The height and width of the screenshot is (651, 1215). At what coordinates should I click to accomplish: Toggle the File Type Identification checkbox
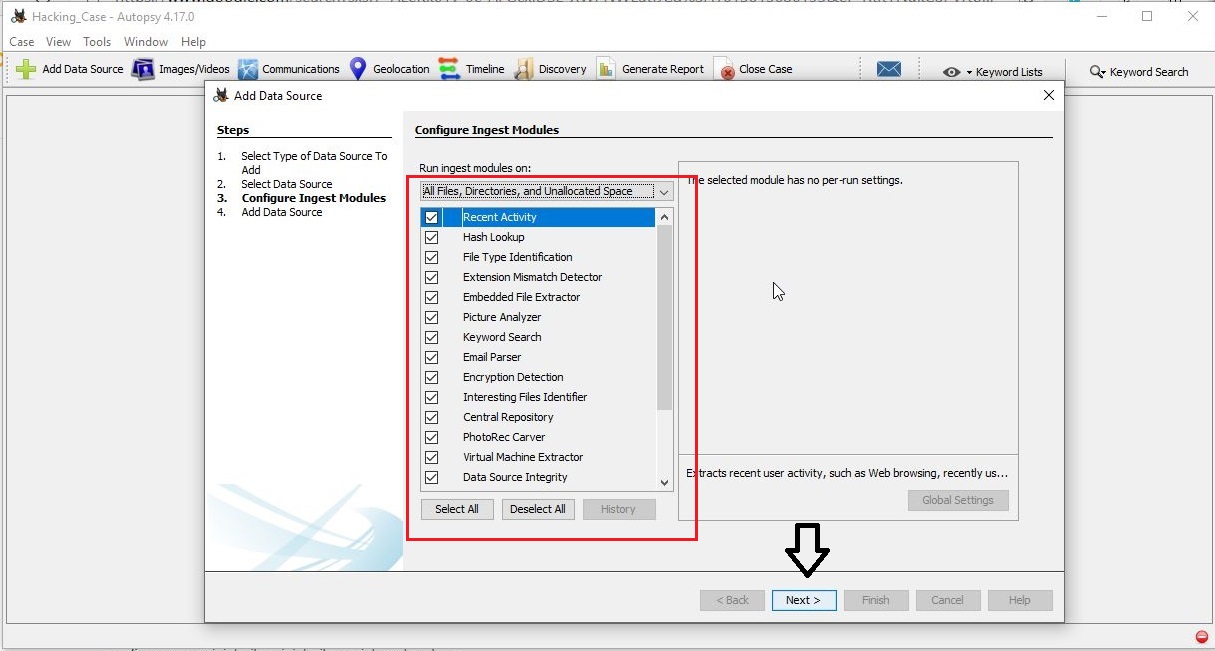pyautogui.click(x=431, y=257)
